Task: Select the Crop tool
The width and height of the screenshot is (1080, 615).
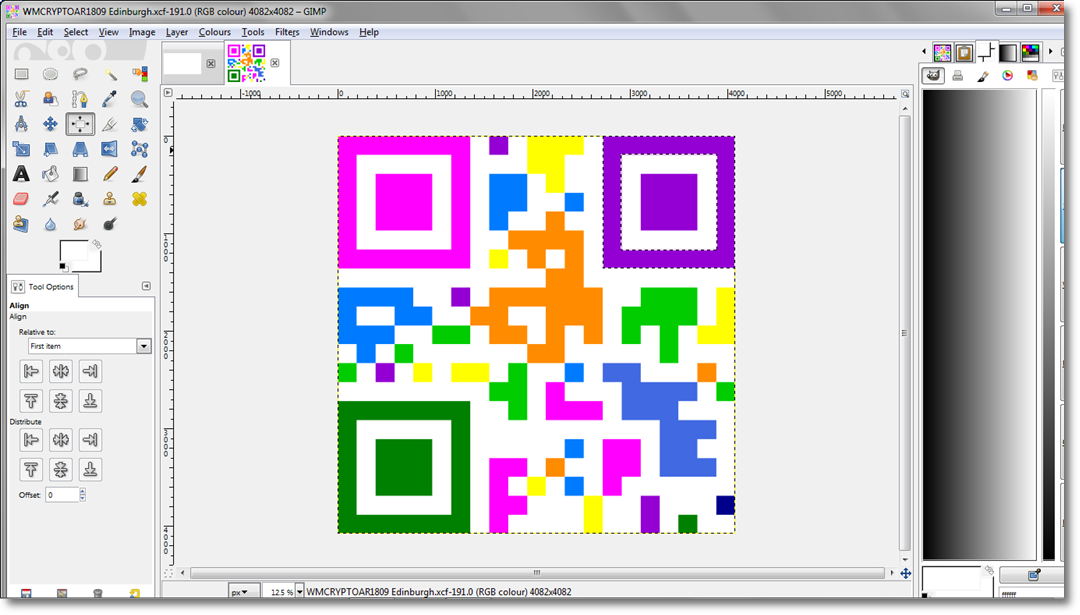Action: pyautogui.click(x=110, y=124)
